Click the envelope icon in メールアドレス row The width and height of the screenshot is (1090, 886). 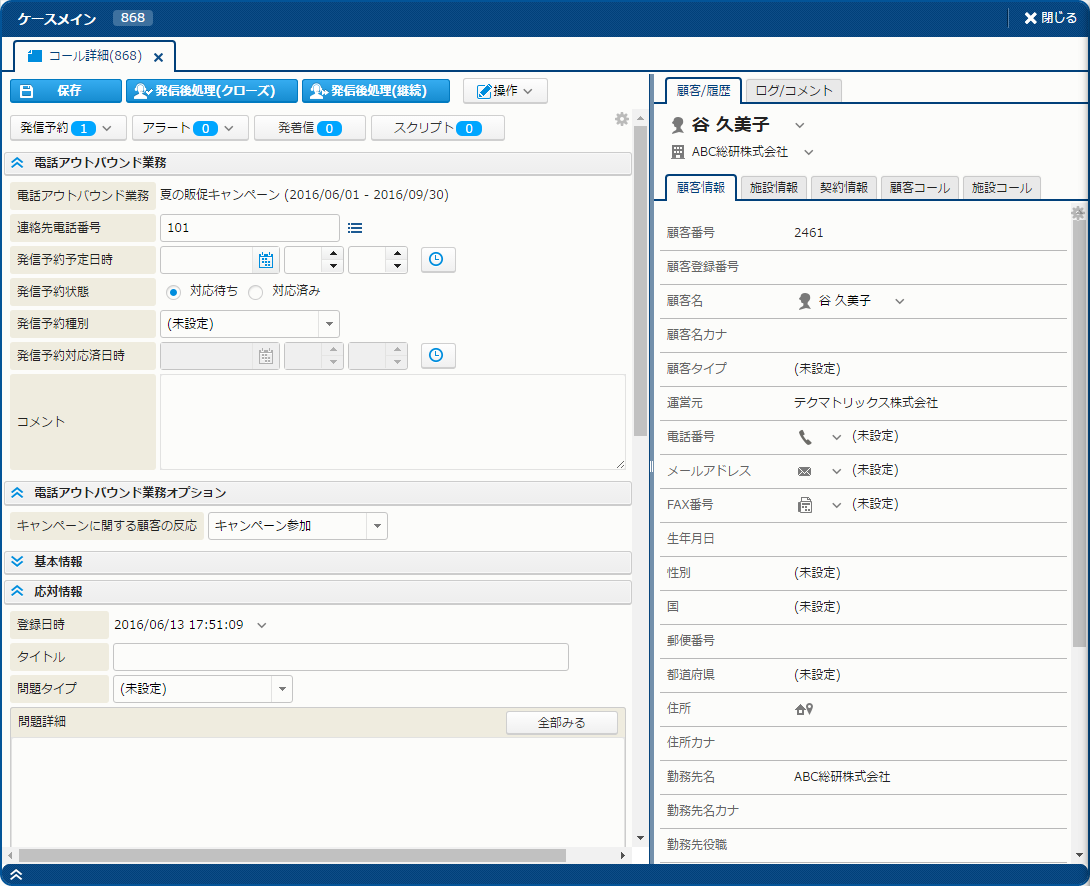coord(805,471)
